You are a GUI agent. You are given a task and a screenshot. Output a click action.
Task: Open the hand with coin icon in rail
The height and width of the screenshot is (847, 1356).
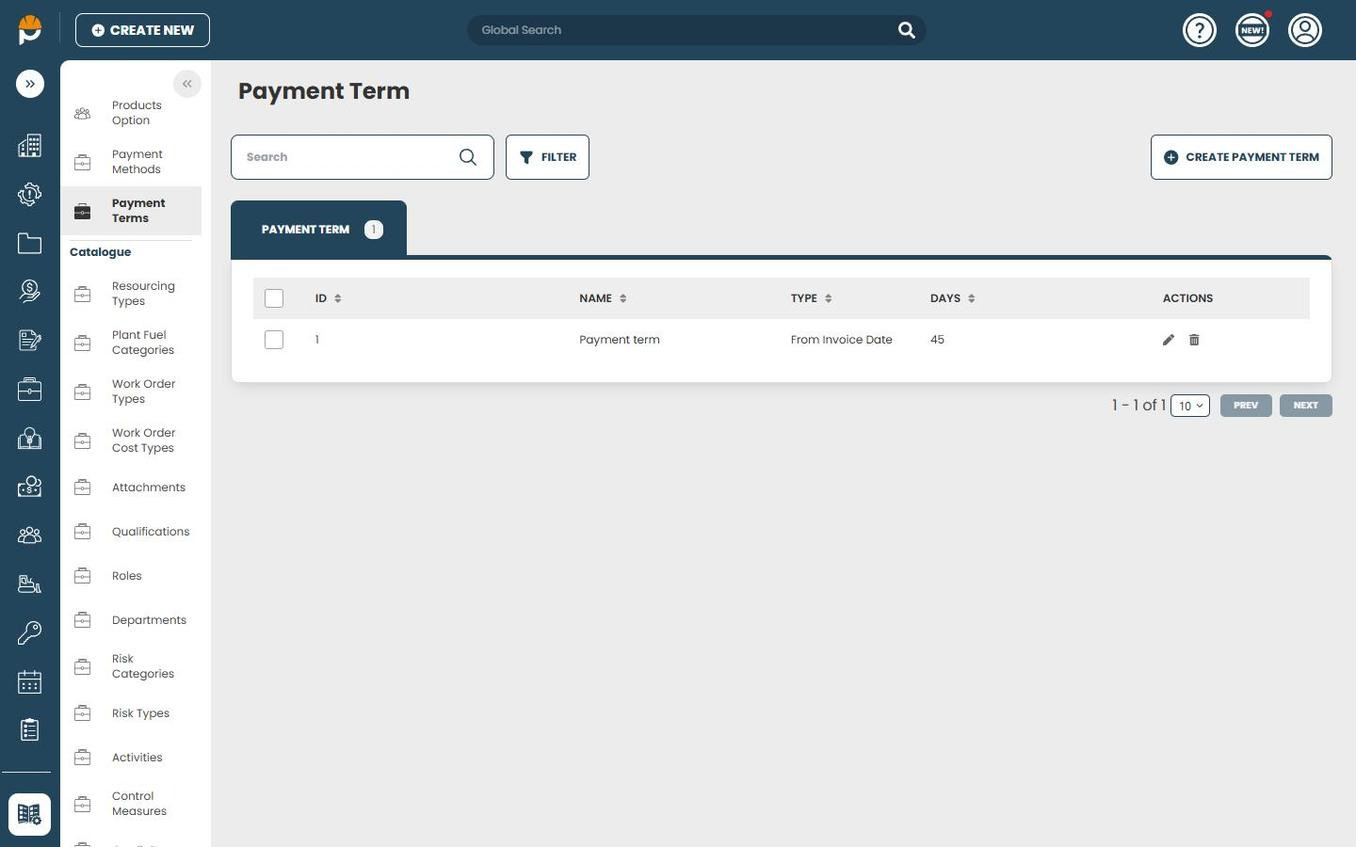(x=30, y=291)
